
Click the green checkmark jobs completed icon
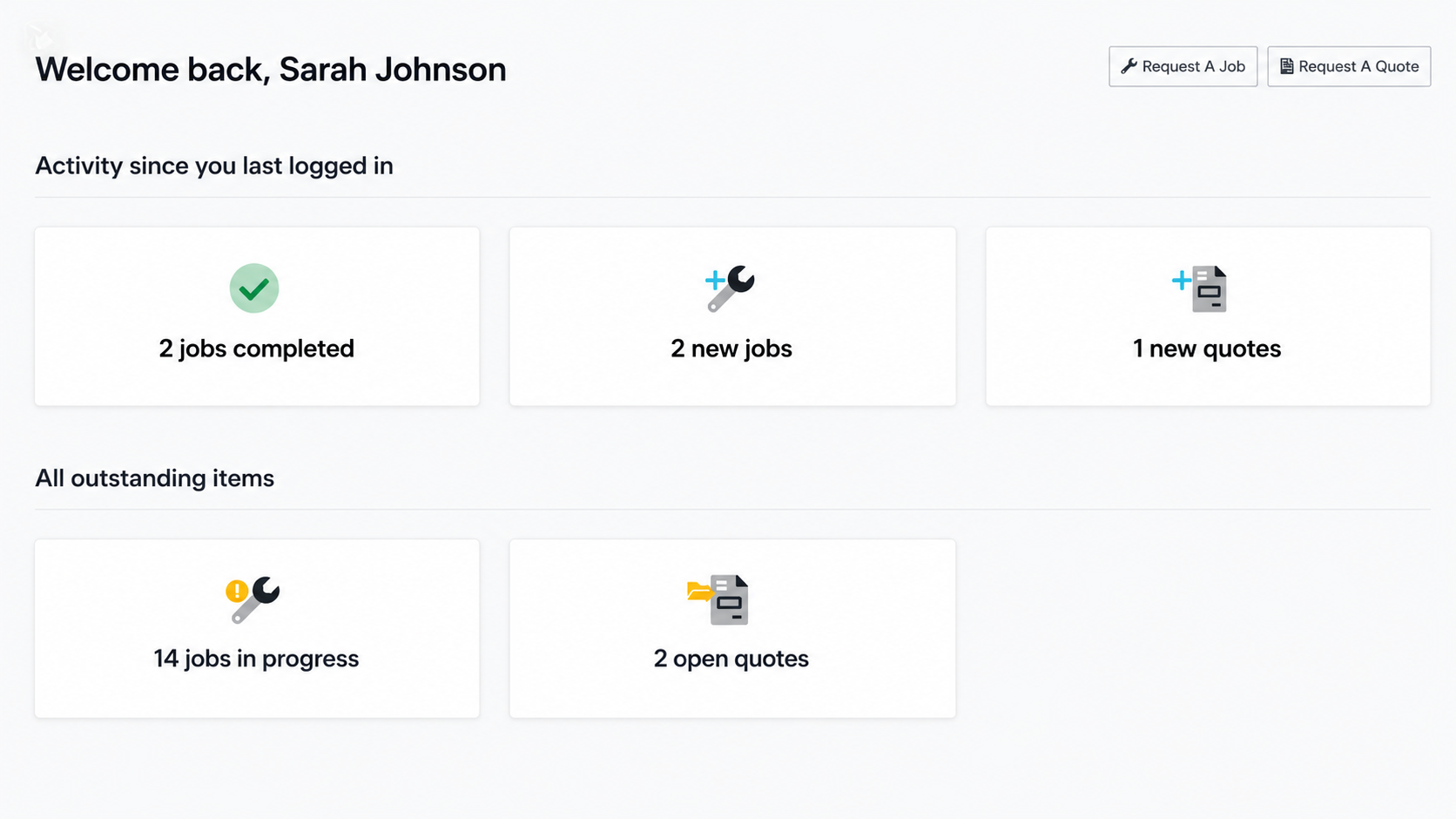tap(254, 288)
